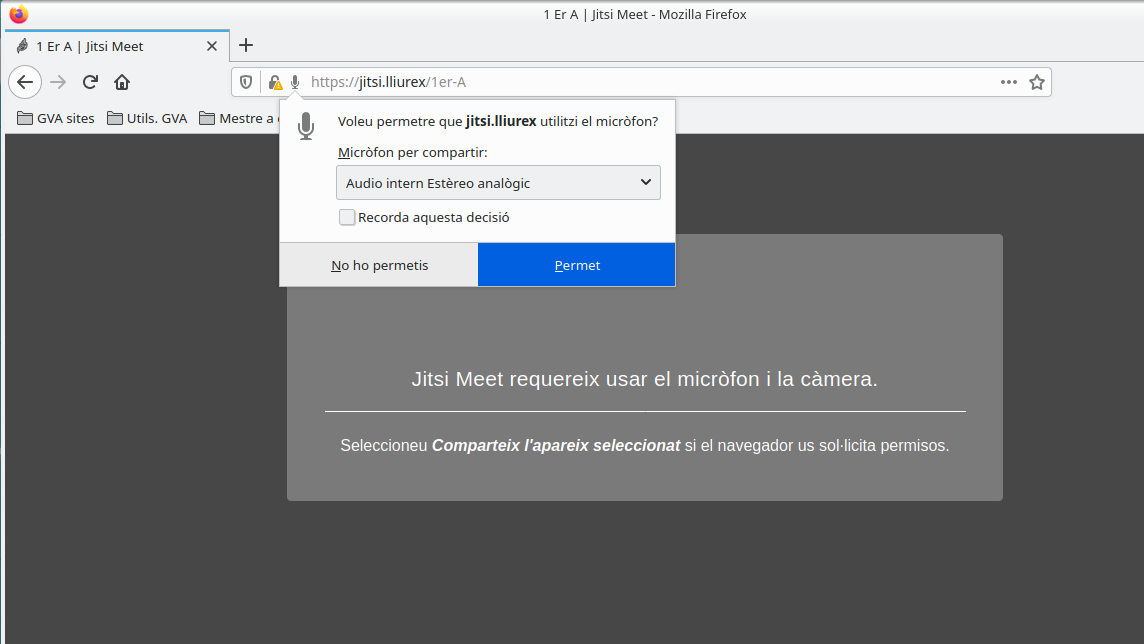This screenshot has height=644, width=1144.
Task: Click the microphone permission icon in address bar
Action: (295, 82)
